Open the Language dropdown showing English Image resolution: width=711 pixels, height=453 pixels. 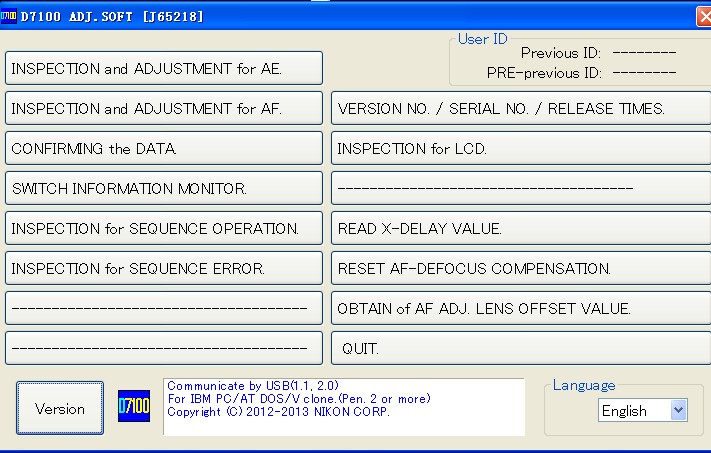click(x=643, y=410)
